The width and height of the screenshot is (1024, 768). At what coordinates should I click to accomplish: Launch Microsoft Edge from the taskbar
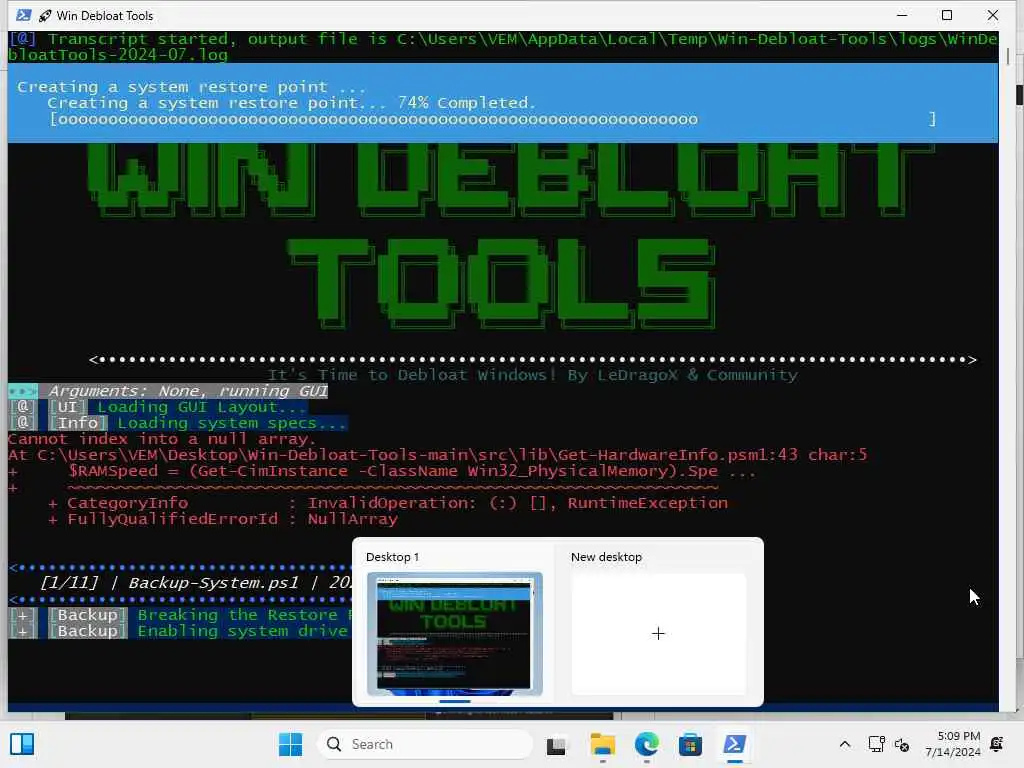647,744
